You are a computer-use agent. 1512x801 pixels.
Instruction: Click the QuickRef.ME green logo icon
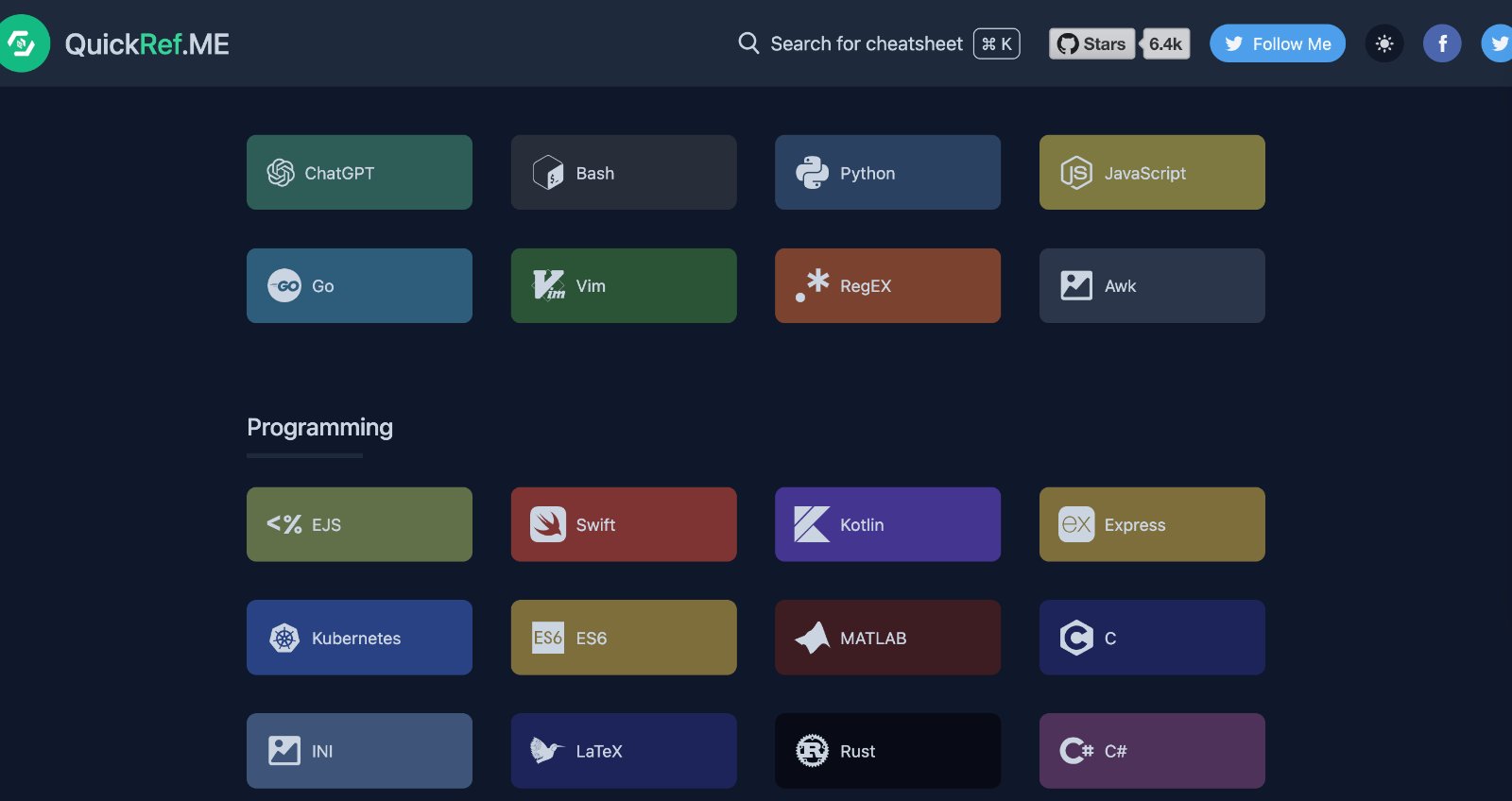[x=21, y=43]
